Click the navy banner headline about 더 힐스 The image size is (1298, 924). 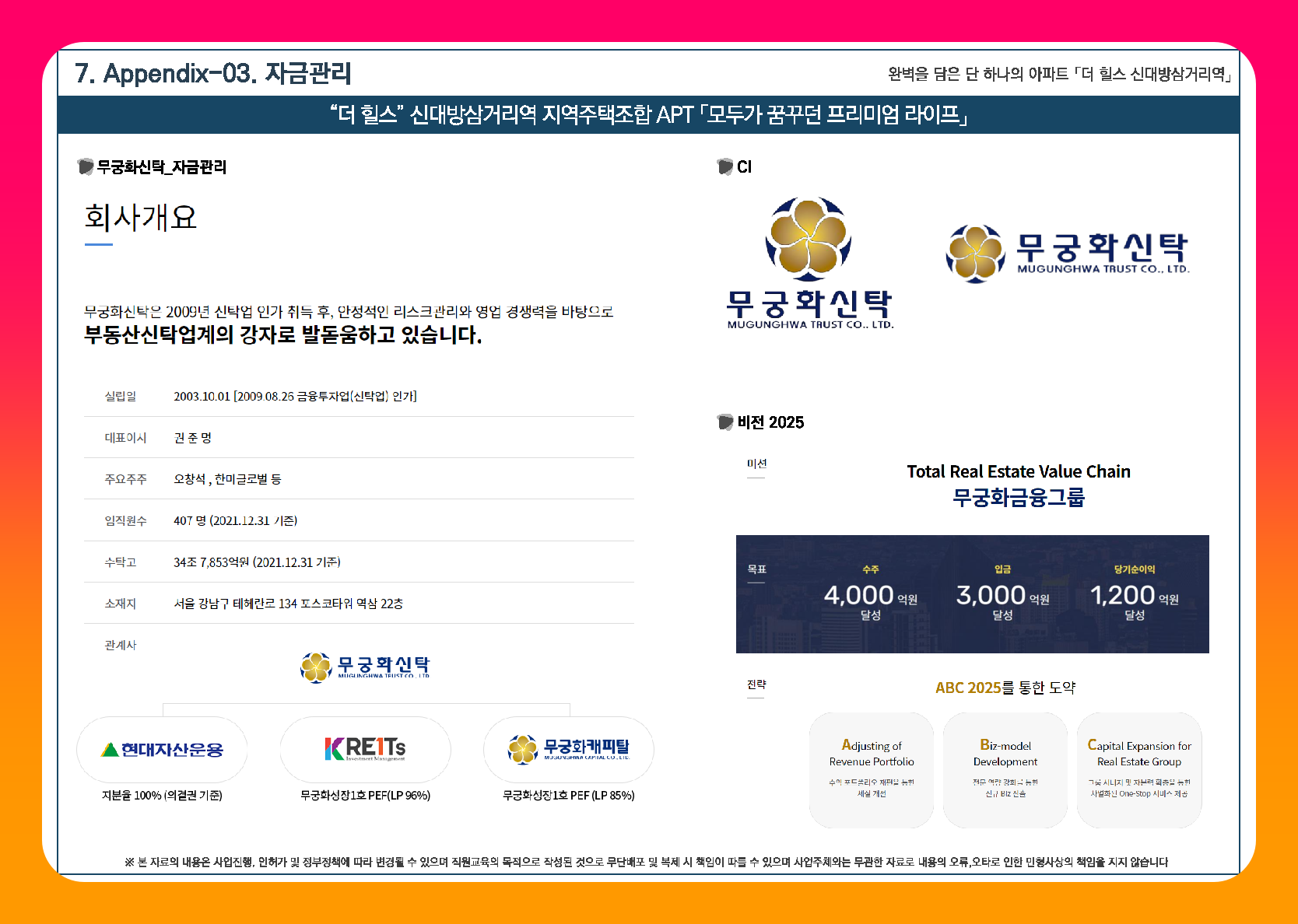[x=648, y=115]
